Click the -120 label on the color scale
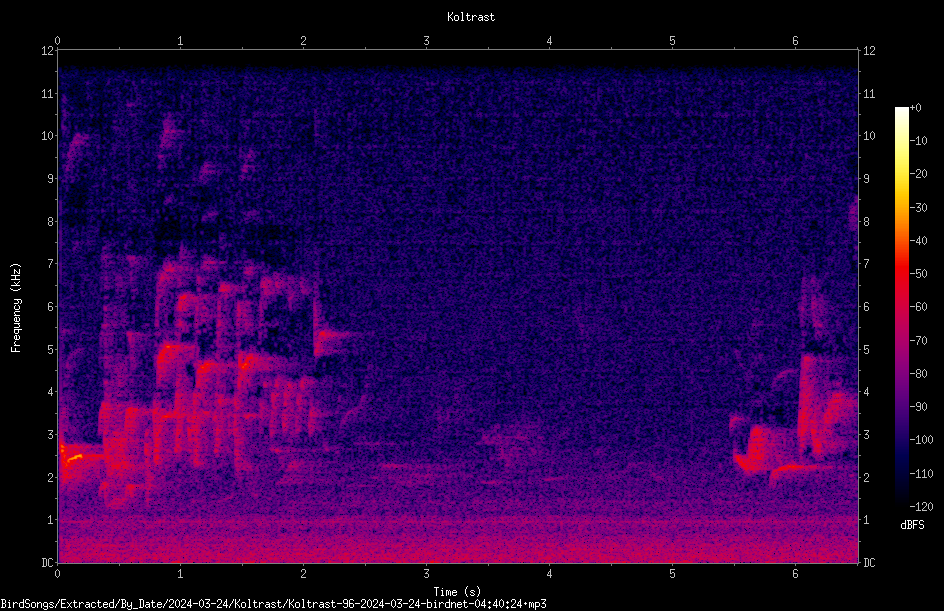944x611 pixels. [921, 506]
